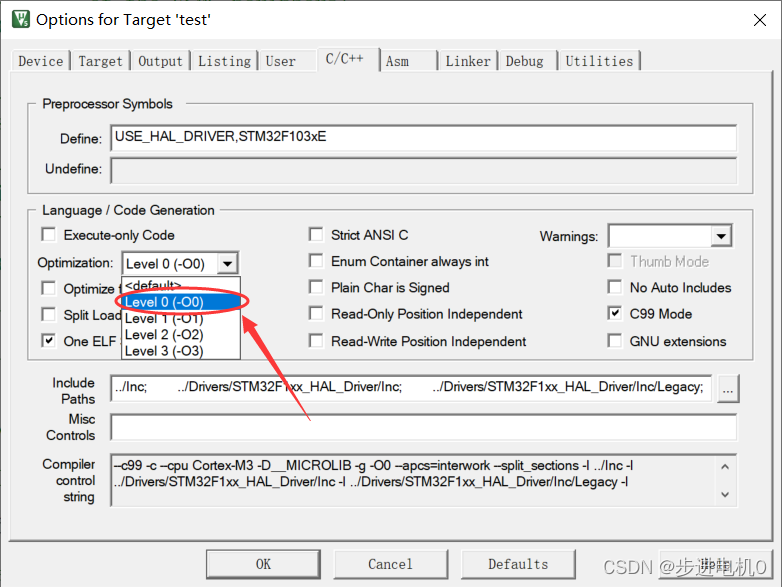Switch to the Linker tab
The width and height of the screenshot is (782, 587).
coord(468,61)
